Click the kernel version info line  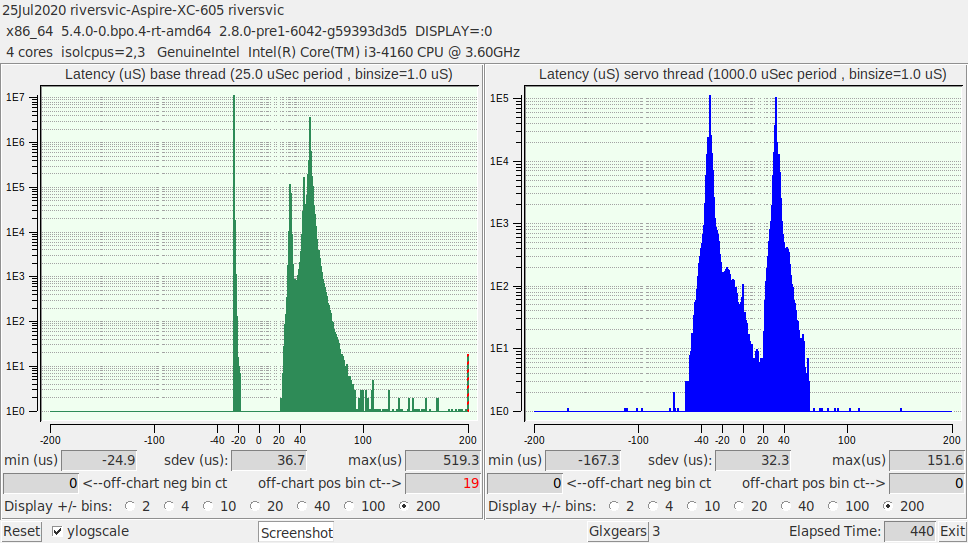[x=249, y=31]
